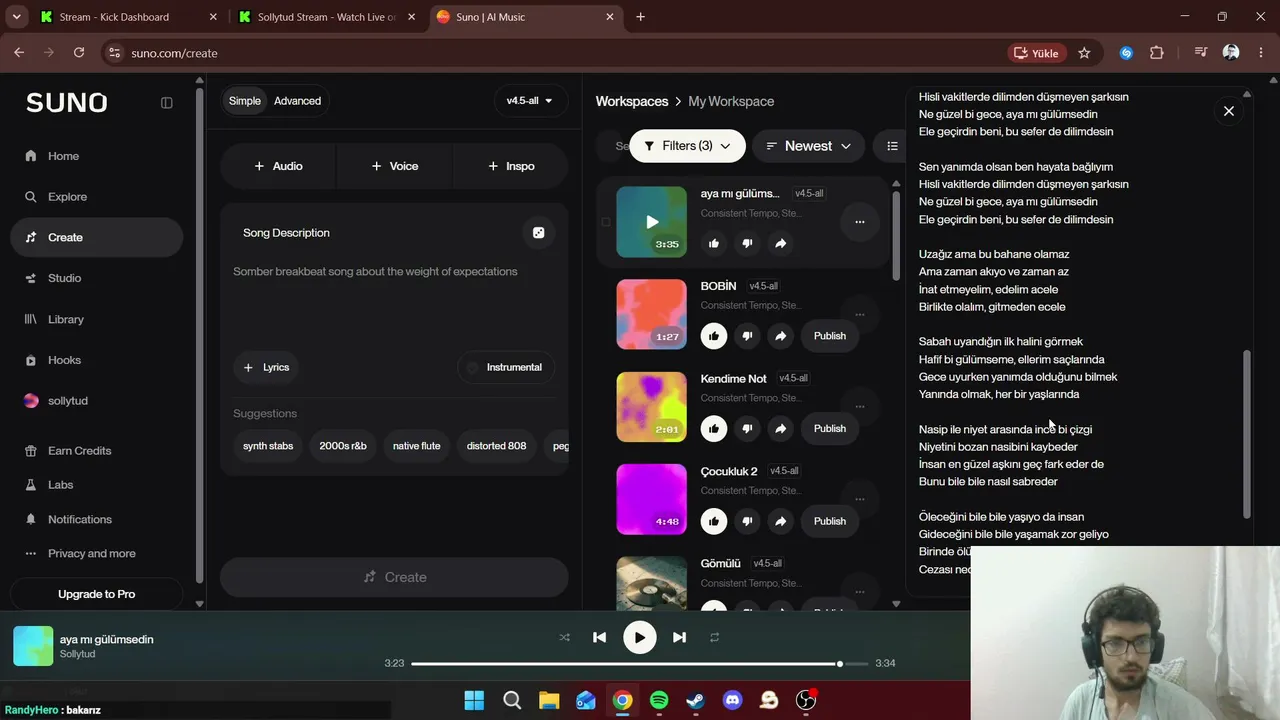Open File Explorer from the taskbar
Viewport: 1280px width, 720px height.
[548, 700]
